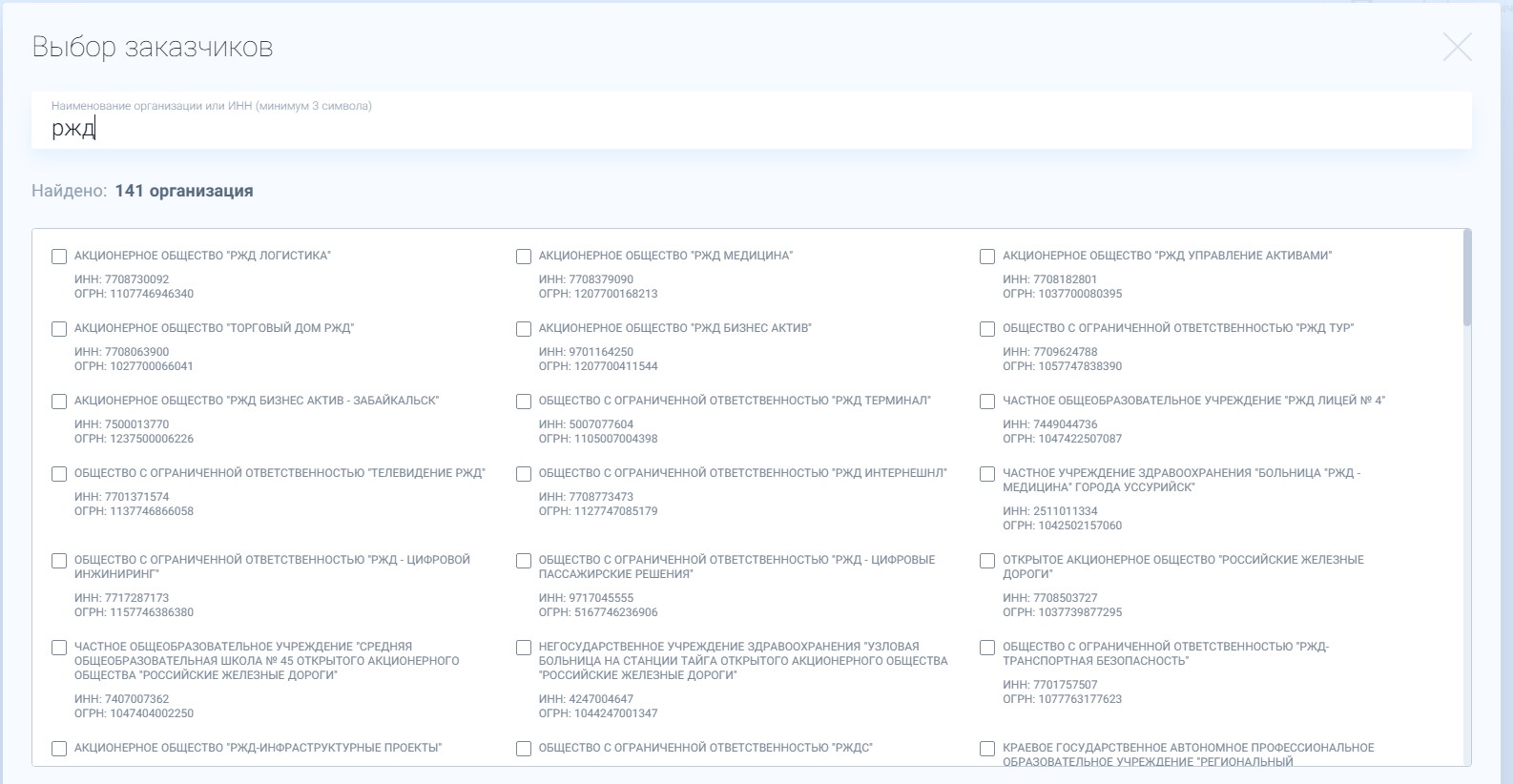Viewport: 1513px width, 784px height.
Task: Tick the ОАО "РОССИЙСКИЕ ЖЕЛЕЗНЫЕ ДОРОГИ" checkbox
Action: 987,561
